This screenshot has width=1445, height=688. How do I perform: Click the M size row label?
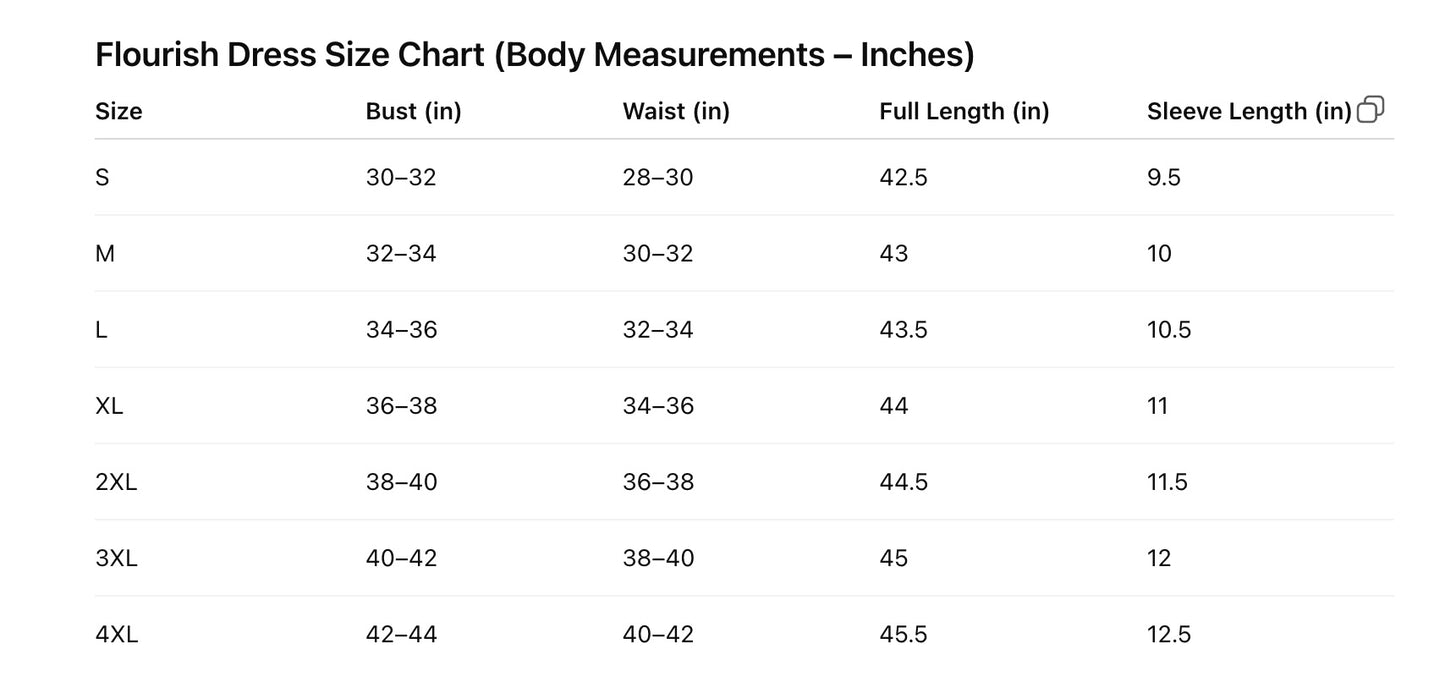click(105, 254)
